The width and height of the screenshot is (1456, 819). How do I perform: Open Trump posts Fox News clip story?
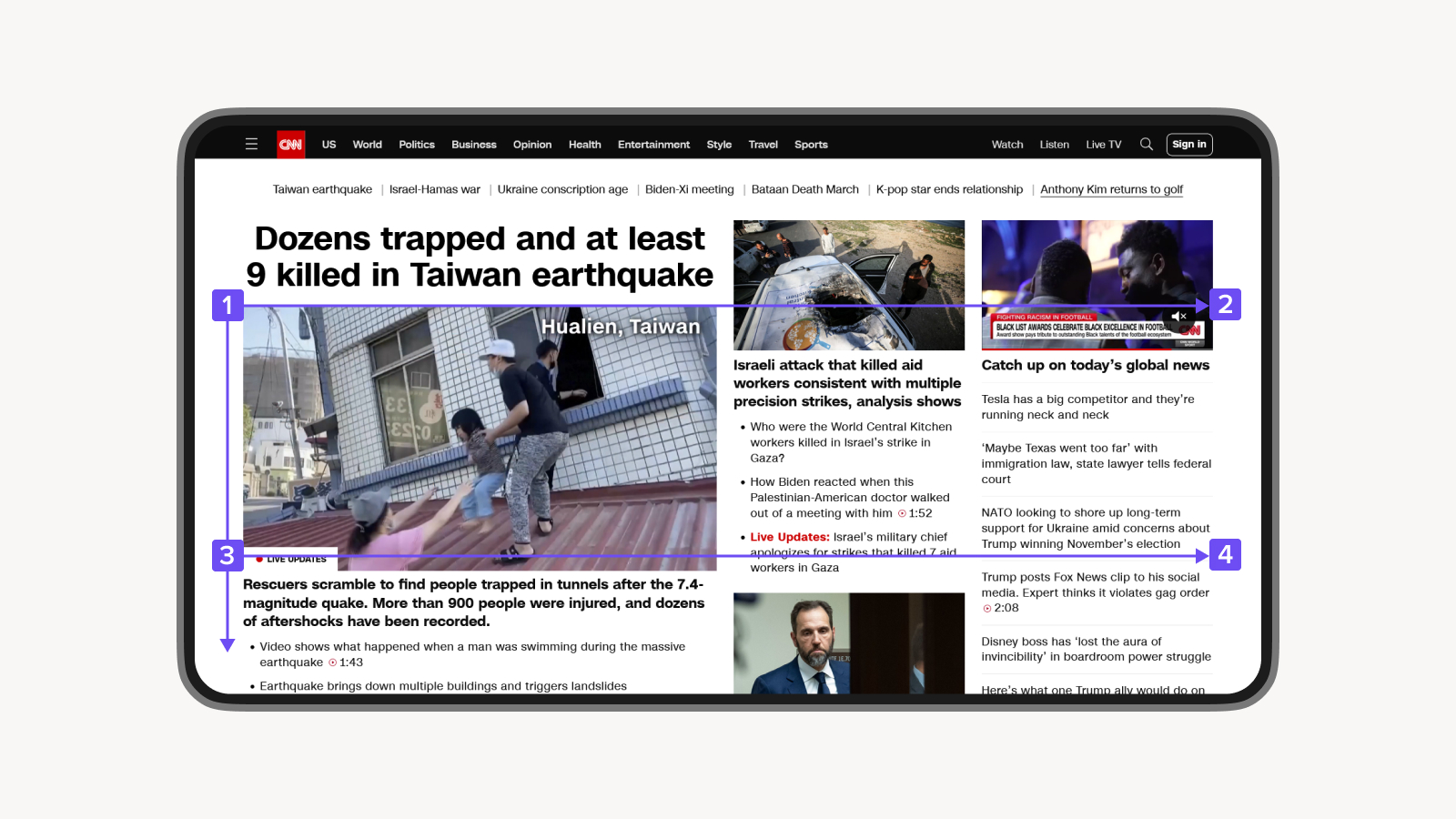pos(1096,592)
